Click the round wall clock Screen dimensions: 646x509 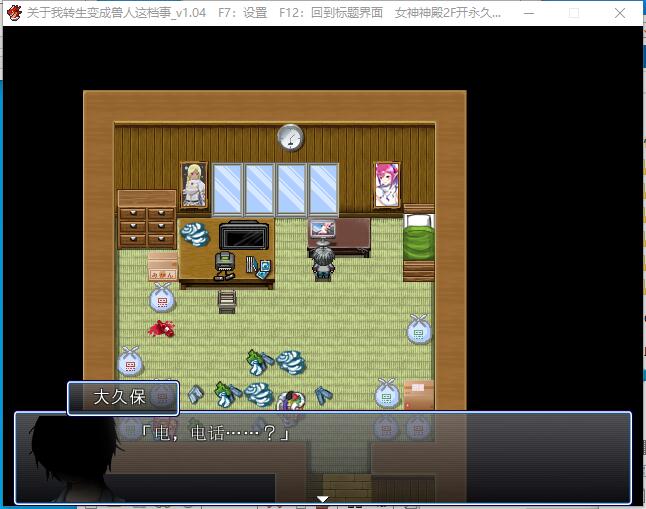click(290, 137)
